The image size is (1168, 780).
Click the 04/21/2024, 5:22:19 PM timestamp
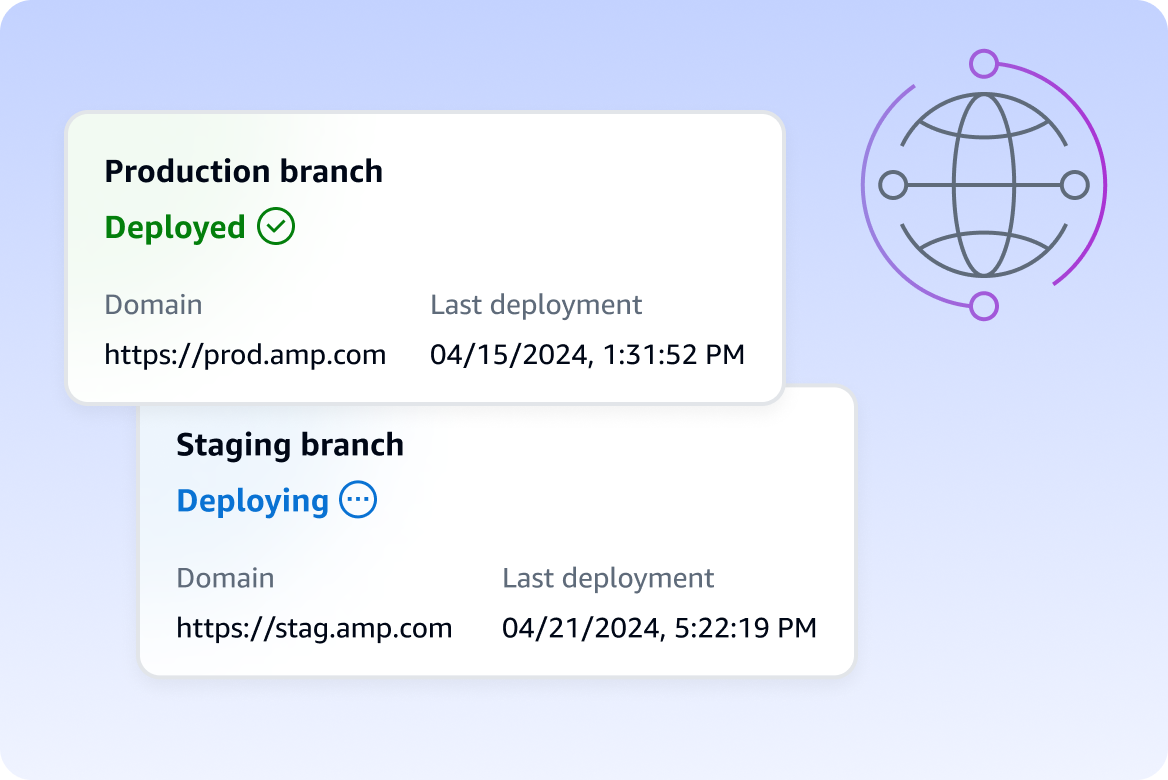659,628
